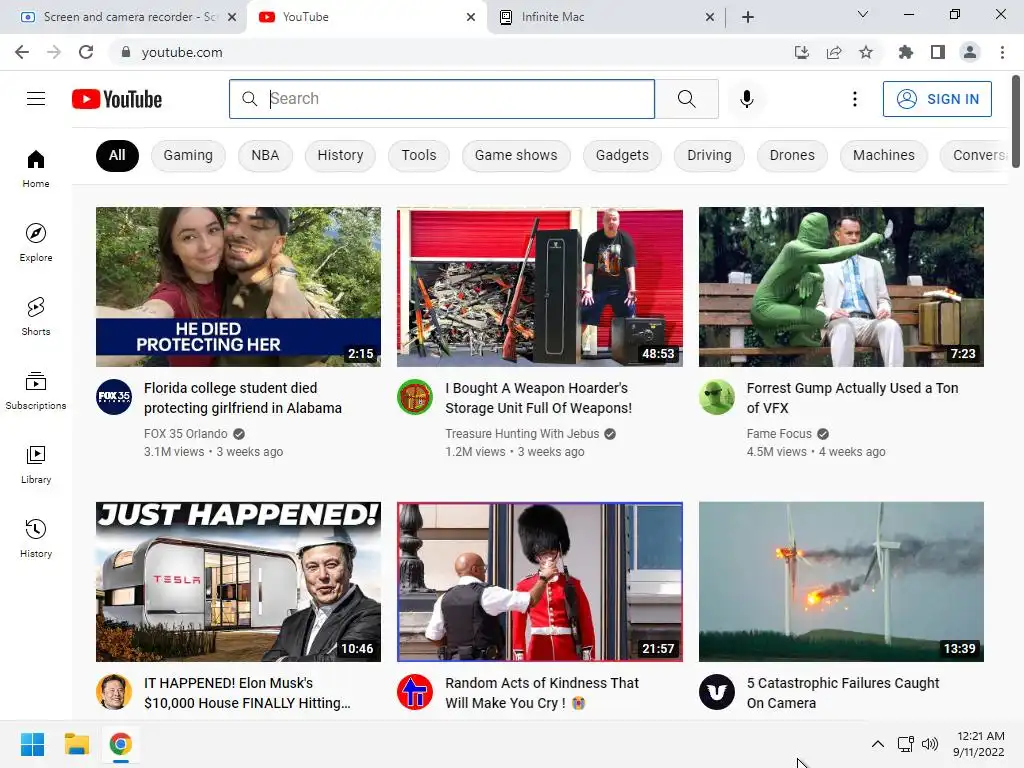
Task: Click the youtube.com address bar
Action: 451,52
